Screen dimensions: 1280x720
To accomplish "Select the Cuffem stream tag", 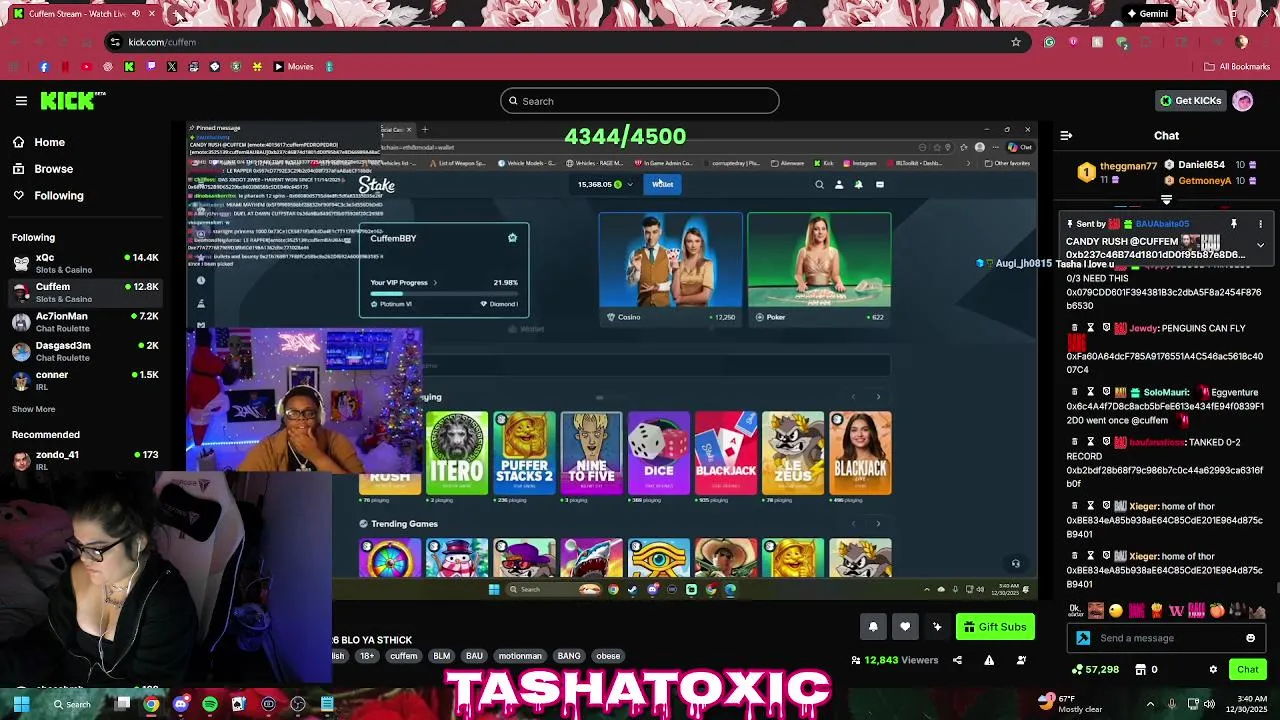I will pos(404,656).
